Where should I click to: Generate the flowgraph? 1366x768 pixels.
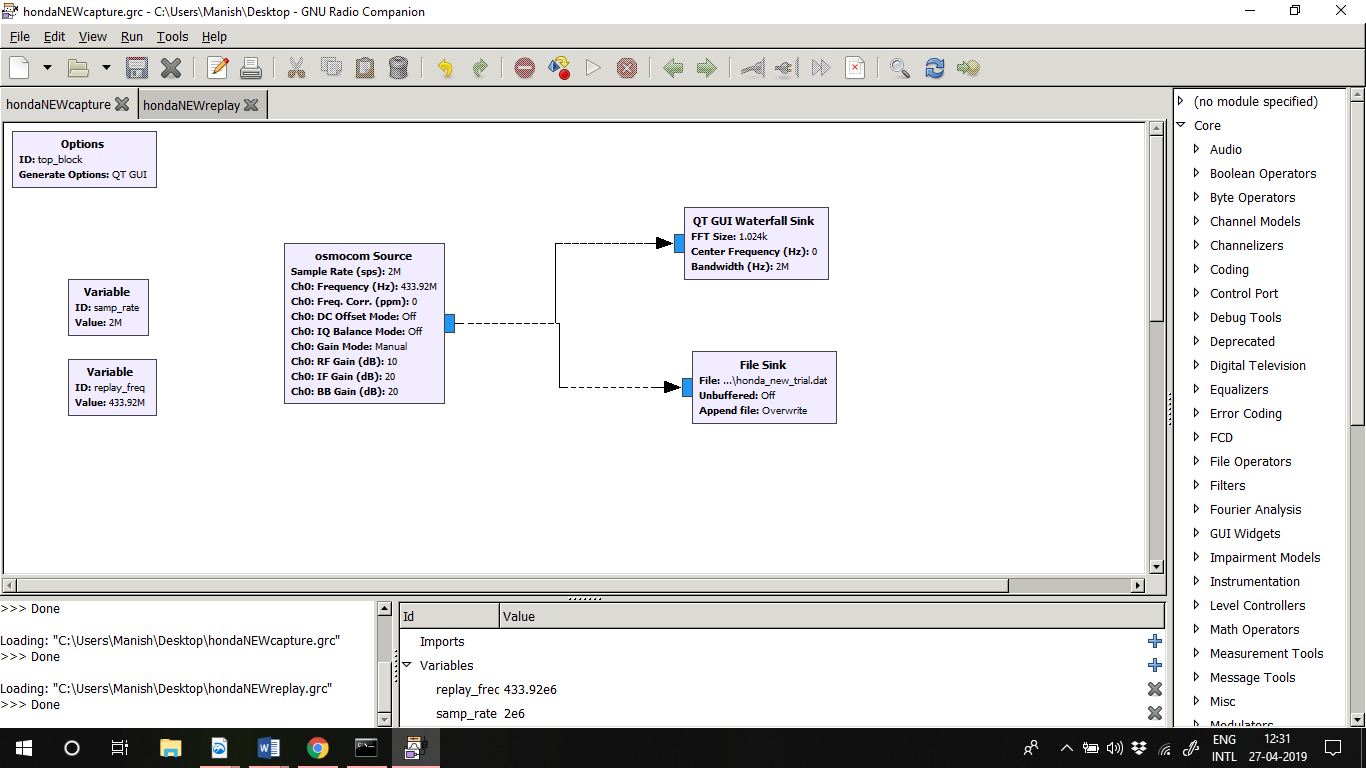tap(558, 68)
